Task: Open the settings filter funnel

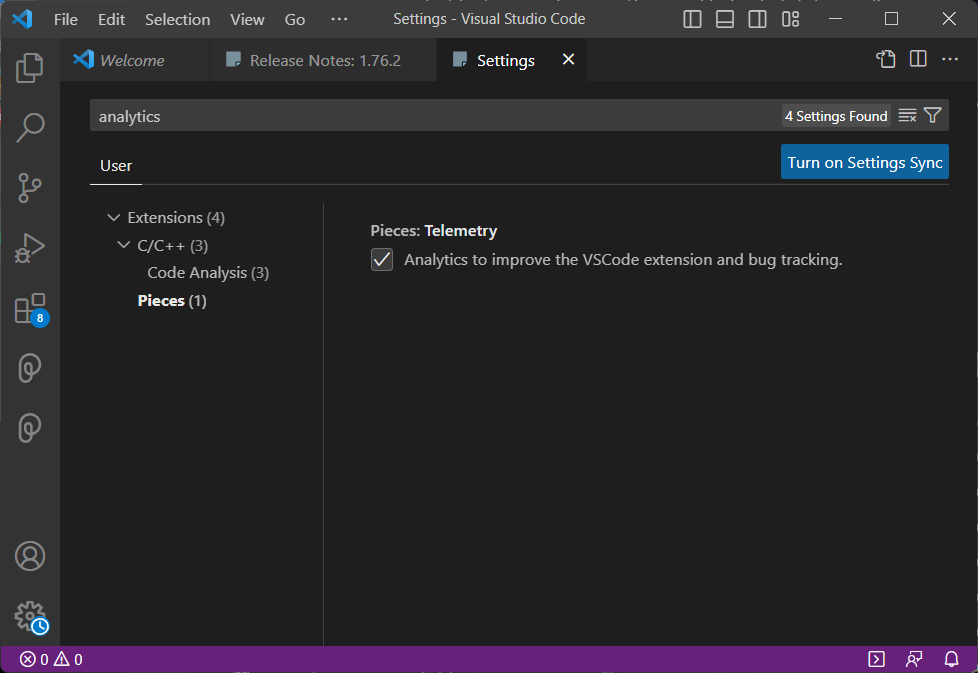Action: (x=932, y=116)
